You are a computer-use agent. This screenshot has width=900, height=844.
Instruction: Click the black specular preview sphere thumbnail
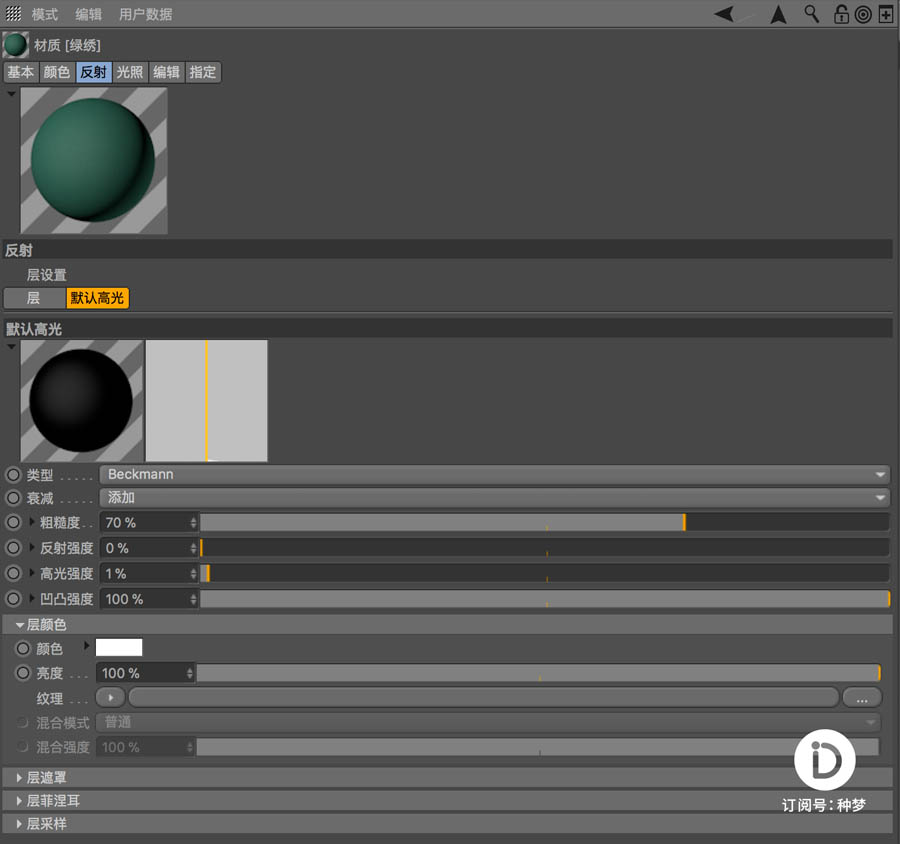pyautogui.click(x=81, y=400)
